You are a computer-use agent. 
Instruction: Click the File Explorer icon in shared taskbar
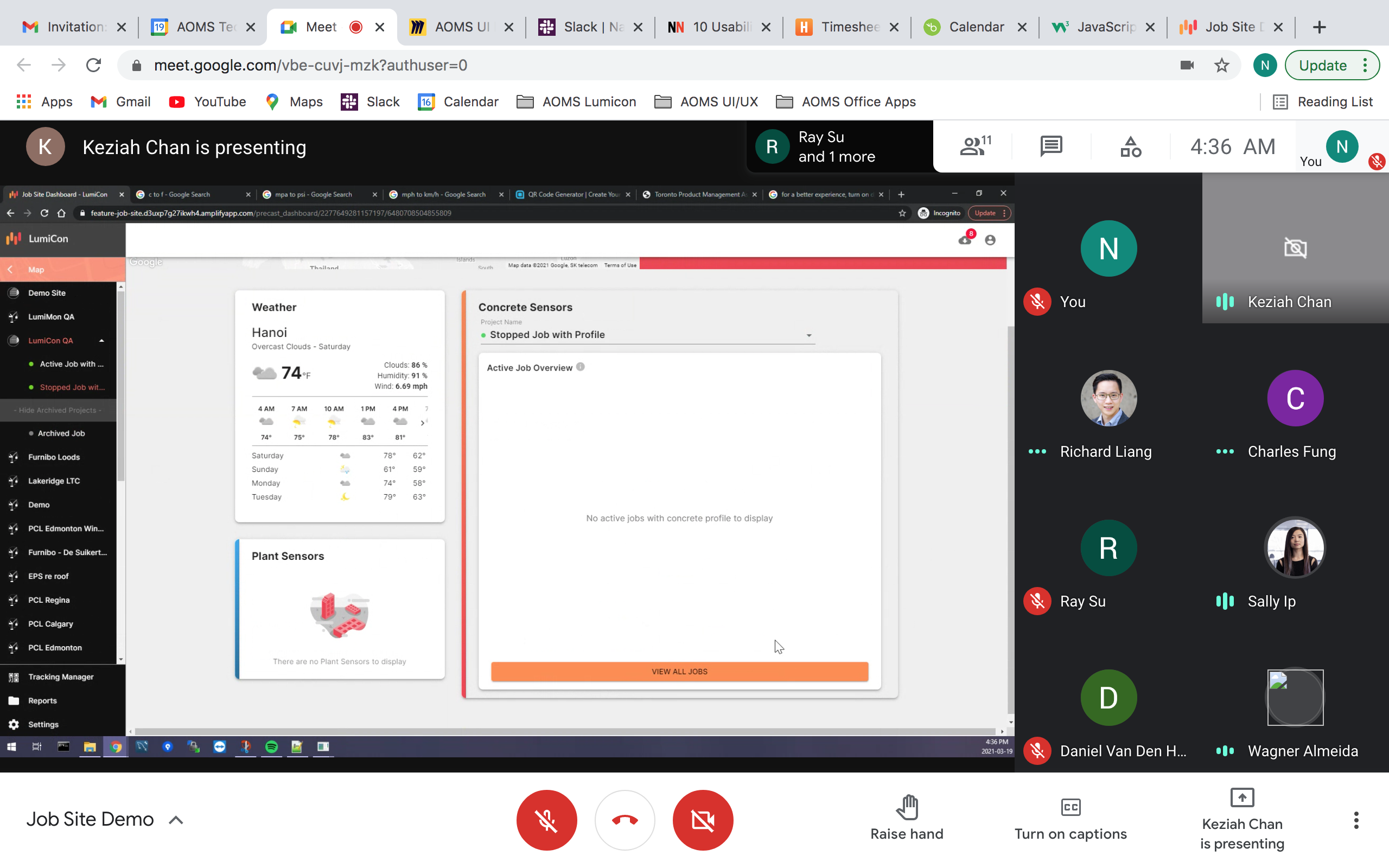90,746
